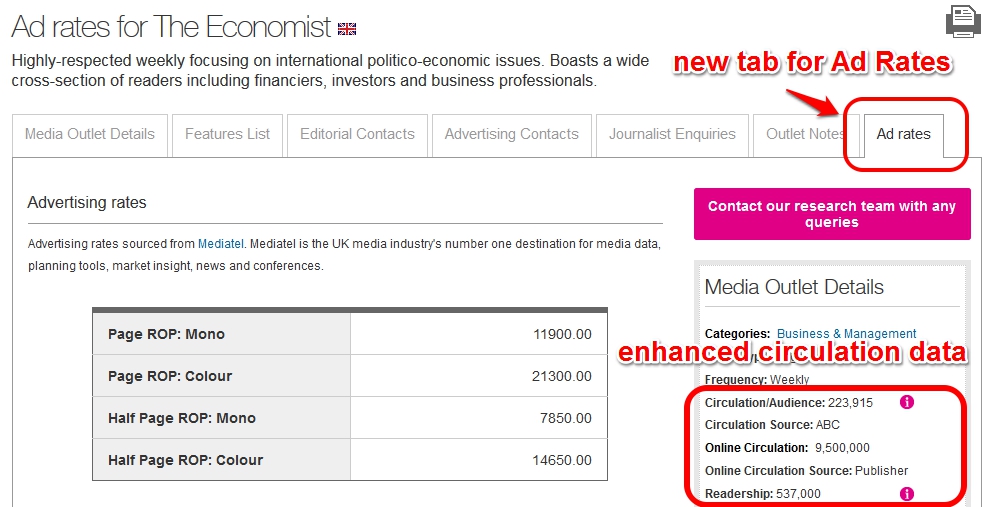Open the Business & Management category link

coord(847,334)
